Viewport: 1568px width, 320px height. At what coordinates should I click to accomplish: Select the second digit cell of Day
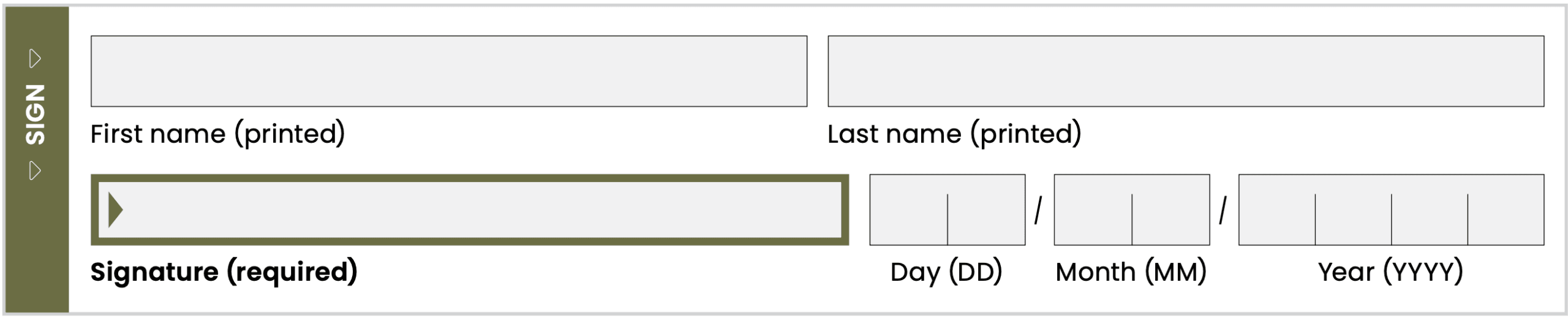point(986,210)
